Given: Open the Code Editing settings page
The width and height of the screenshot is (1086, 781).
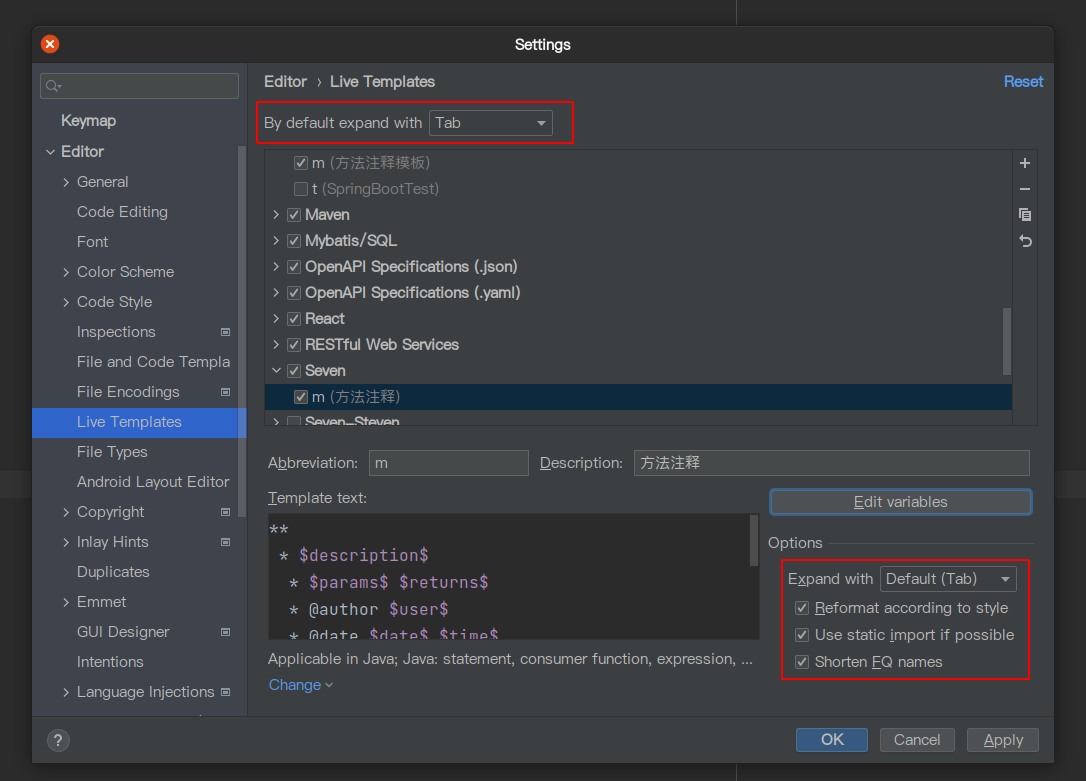Looking at the screenshot, I should pos(122,212).
